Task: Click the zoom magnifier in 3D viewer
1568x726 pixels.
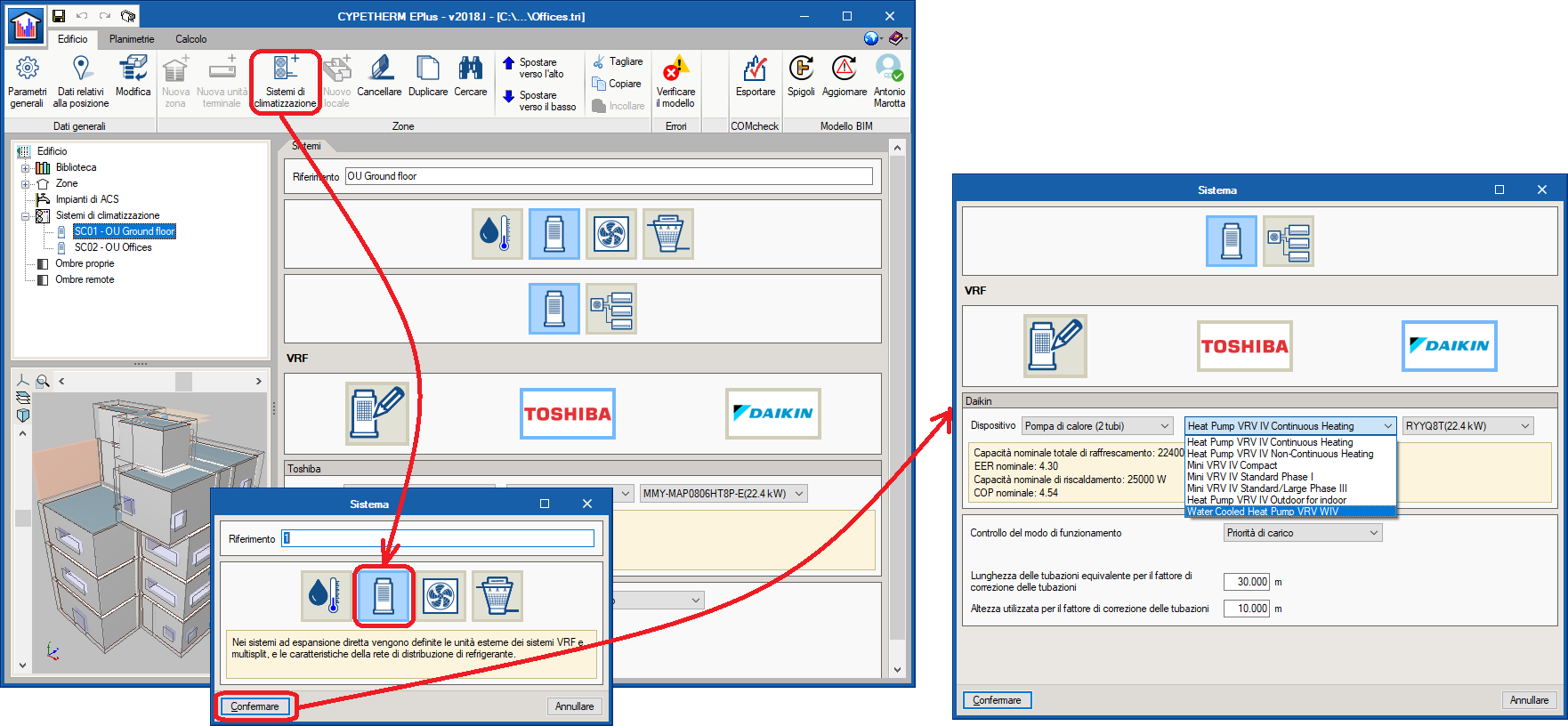Action: [x=42, y=381]
